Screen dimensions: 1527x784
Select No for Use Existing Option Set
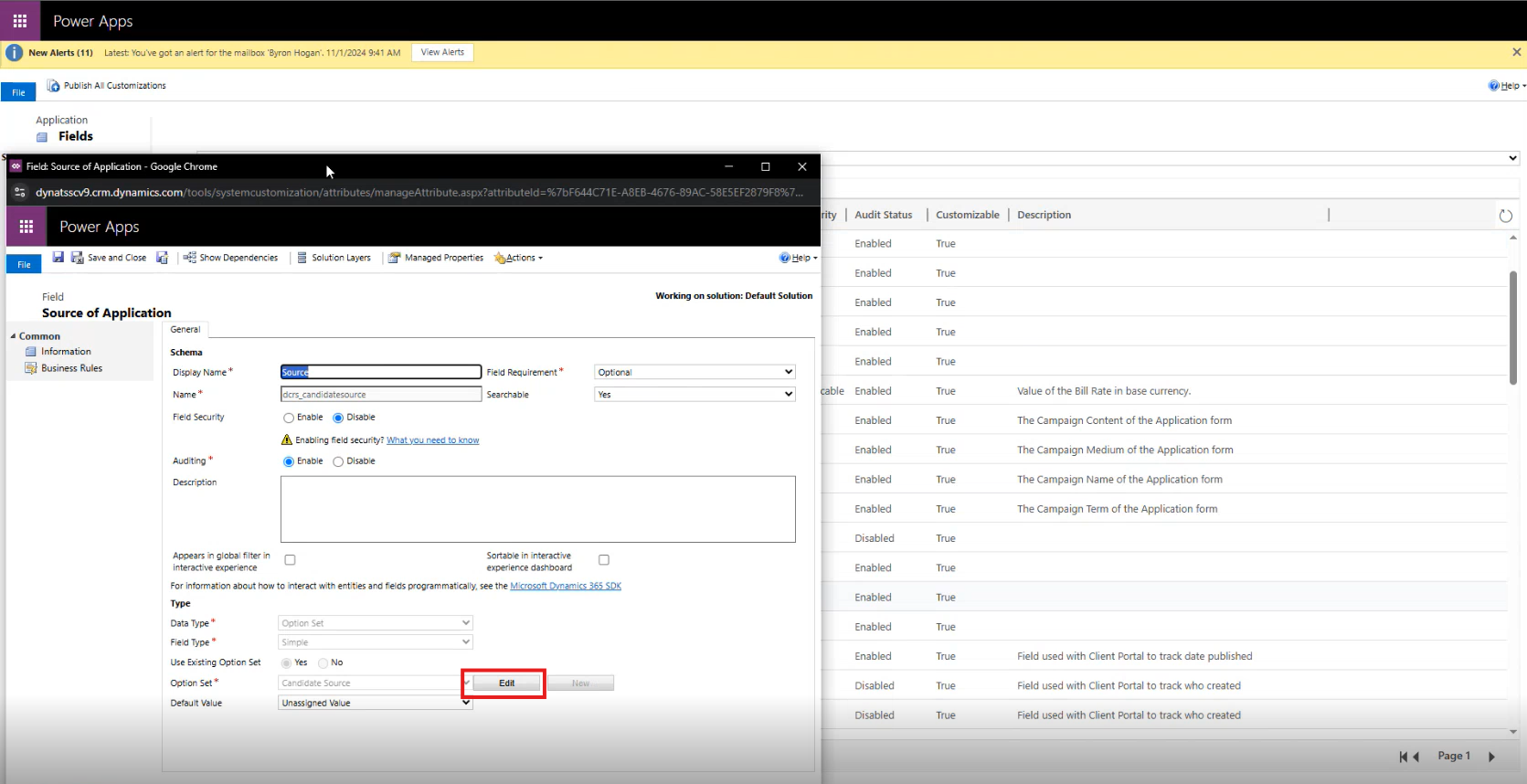(x=323, y=663)
